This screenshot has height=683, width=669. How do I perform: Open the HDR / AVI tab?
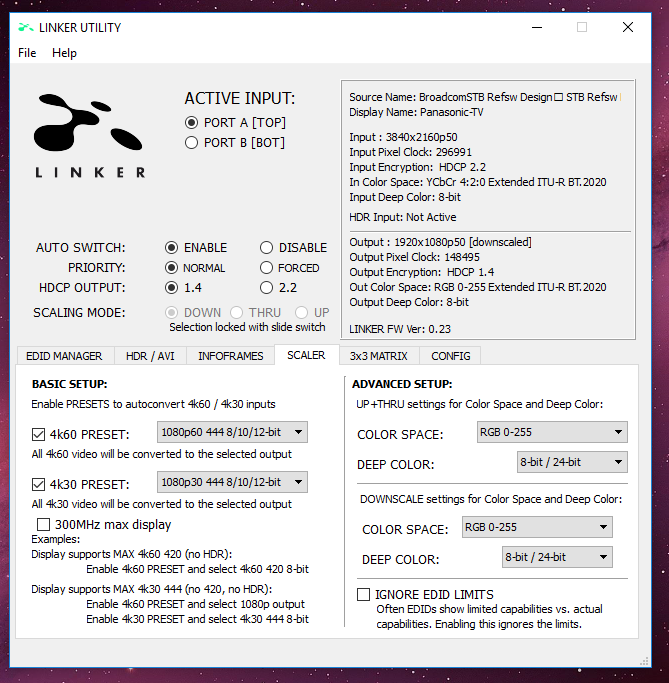pos(149,356)
